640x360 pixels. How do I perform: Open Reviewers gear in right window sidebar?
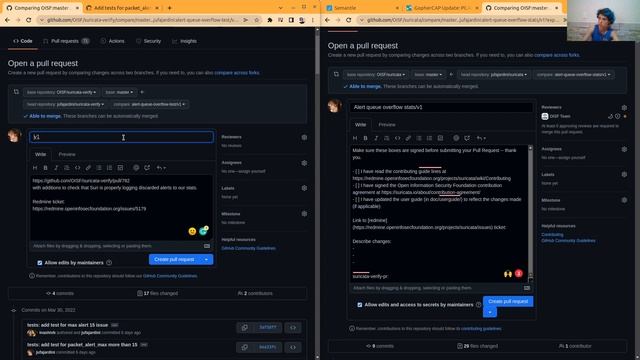pos(624,107)
